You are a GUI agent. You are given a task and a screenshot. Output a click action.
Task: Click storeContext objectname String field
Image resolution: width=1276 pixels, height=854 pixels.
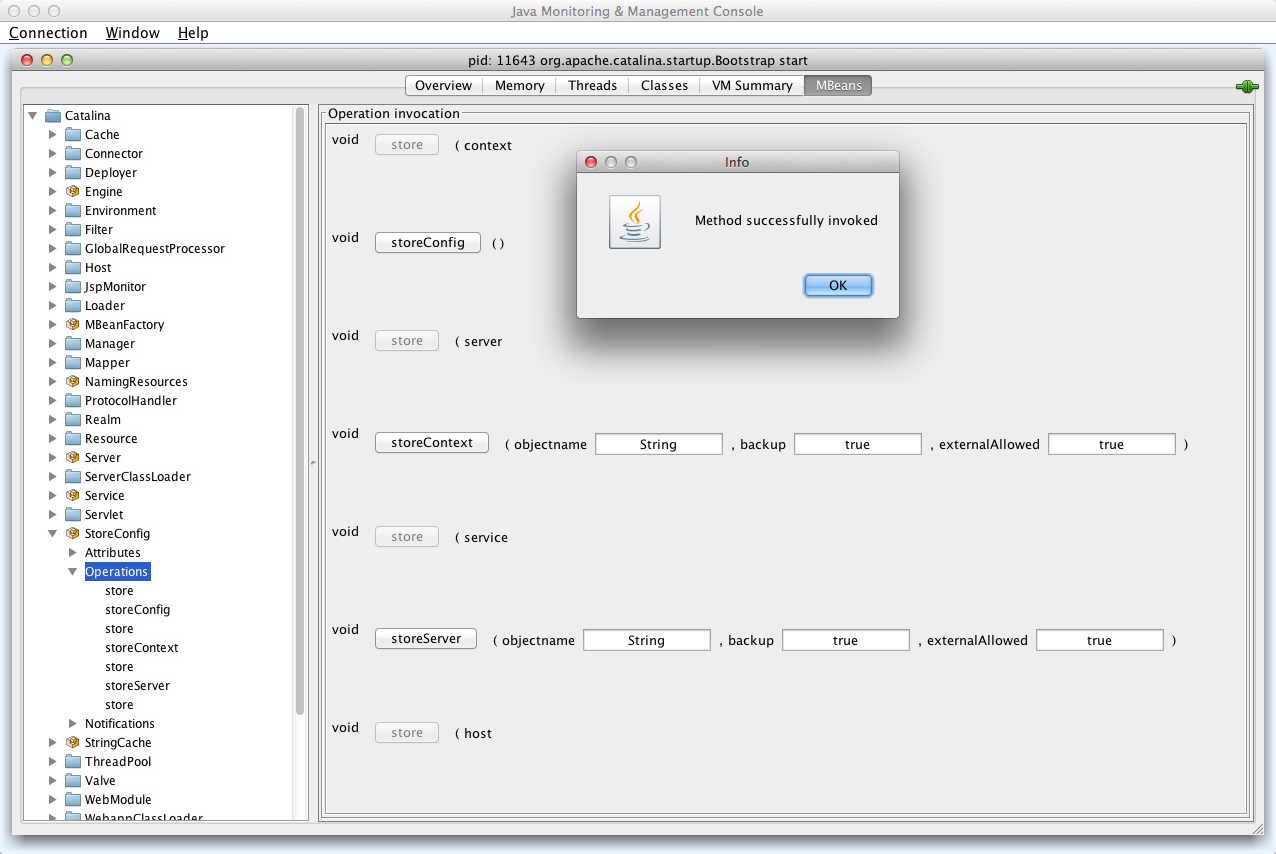658,445
